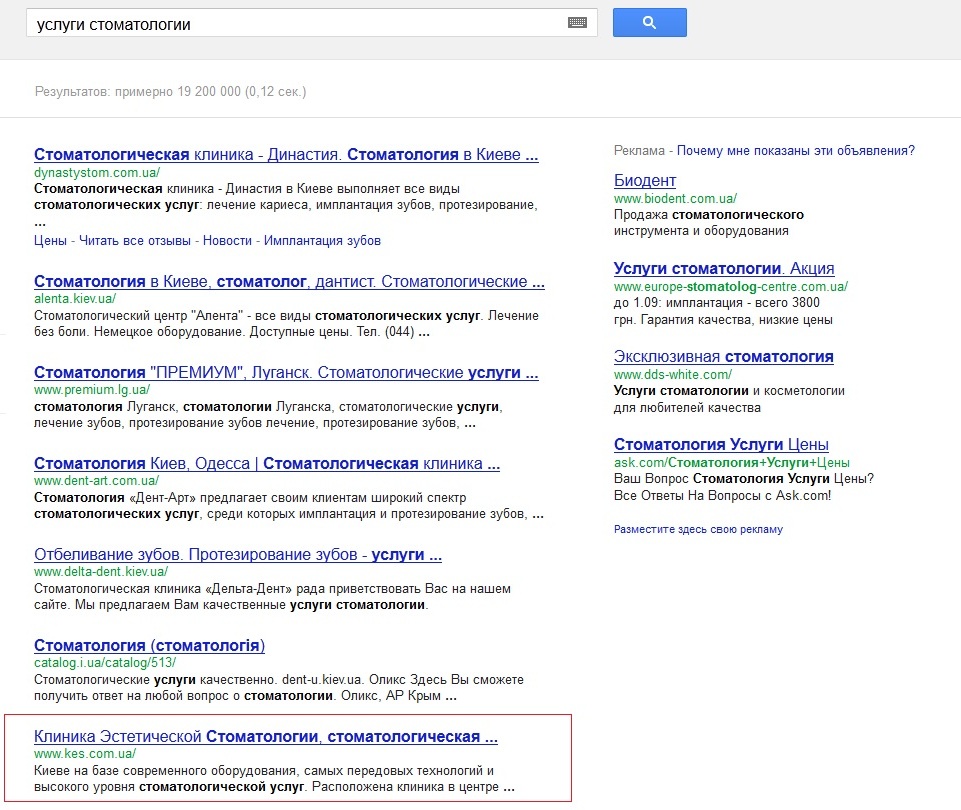Open the 'Новости' sitelink
The height and width of the screenshot is (810, 961).
pyautogui.click(x=227, y=241)
